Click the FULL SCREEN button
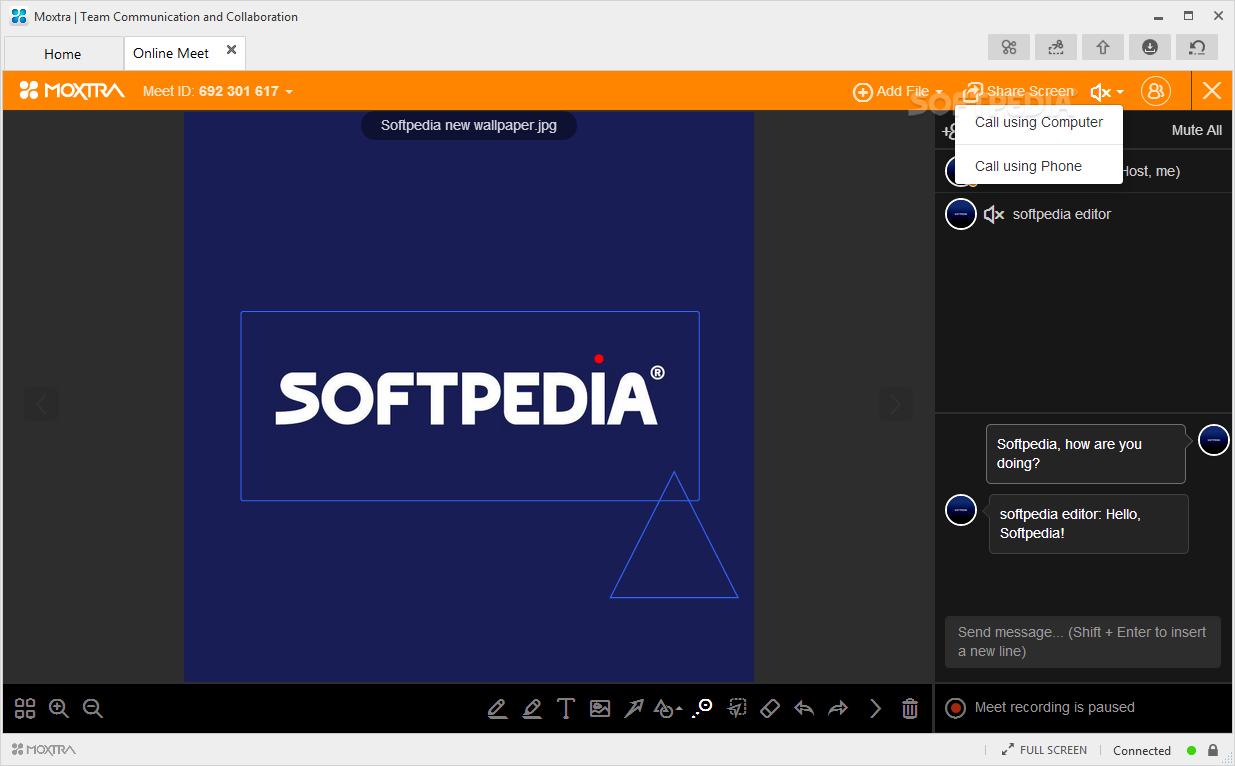Viewport: 1235px width, 766px height. tap(1044, 750)
